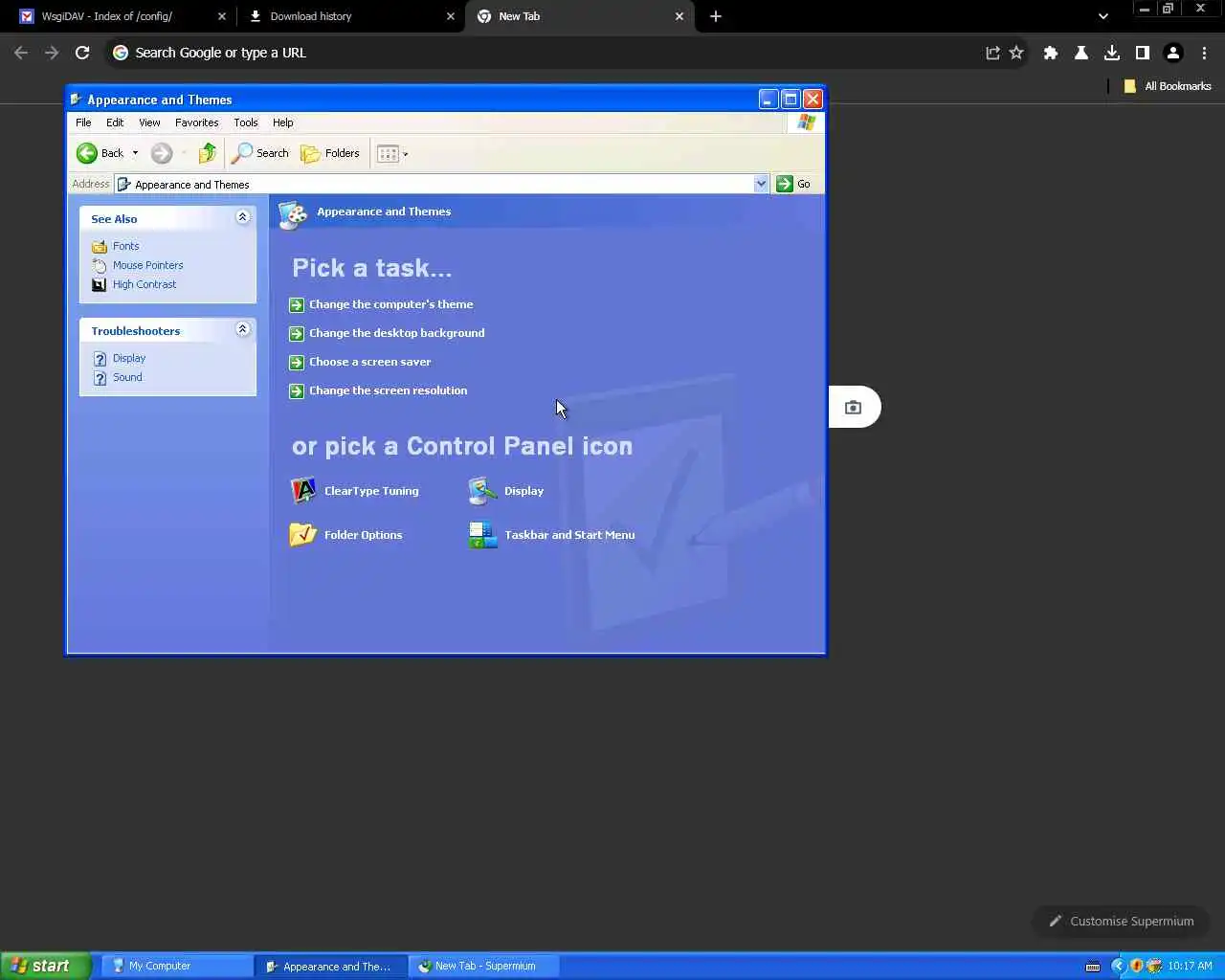Click the system tray clock
Screen dimensions: 1225x980
coord(1190,966)
